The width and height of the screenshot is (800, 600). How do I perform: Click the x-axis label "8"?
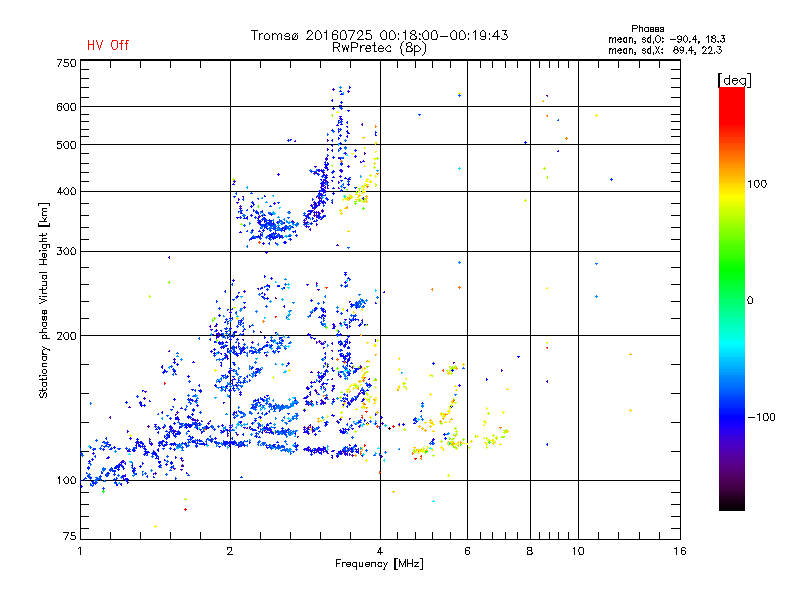[x=530, y=551]
